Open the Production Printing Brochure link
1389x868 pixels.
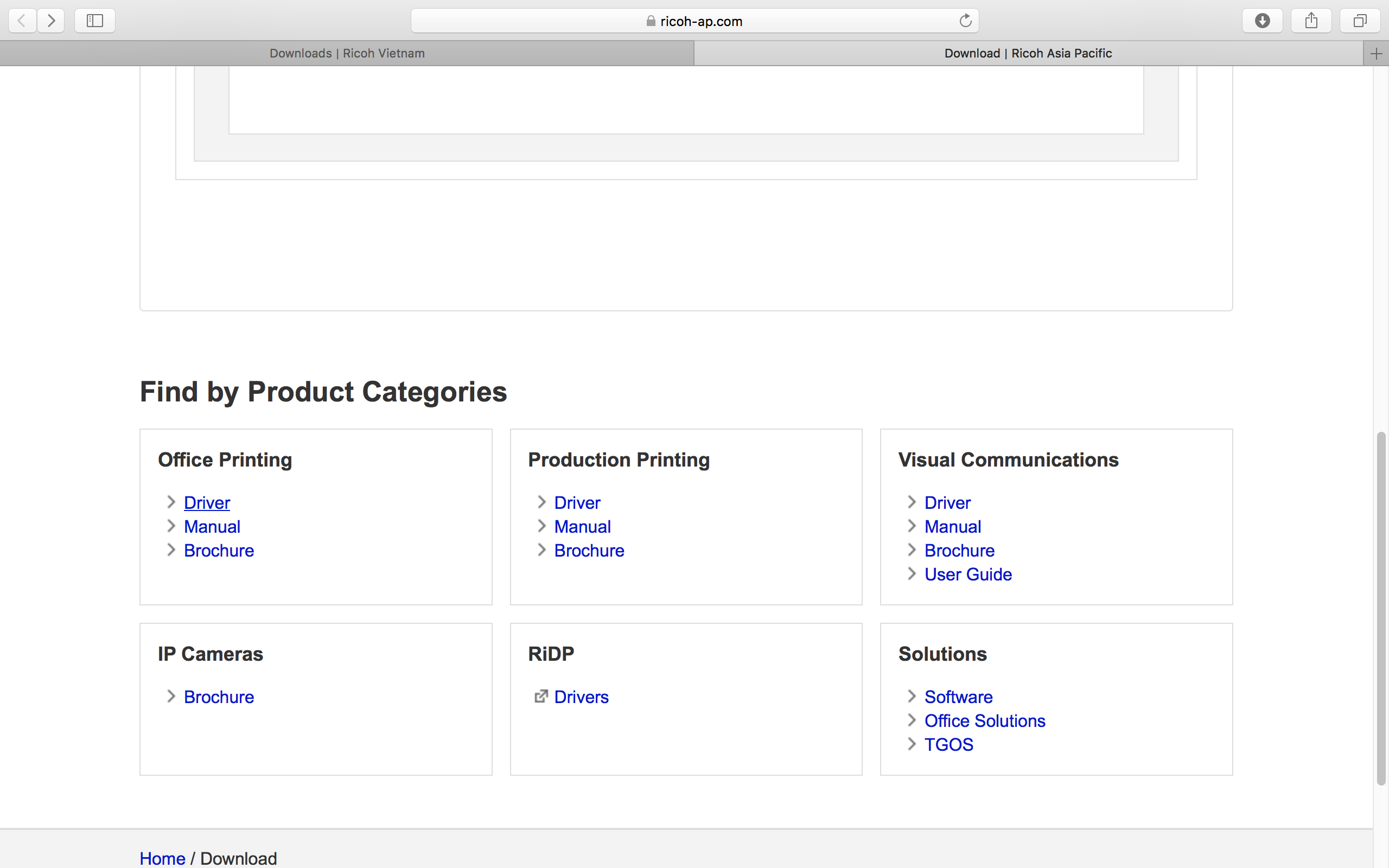coord(589,551)
